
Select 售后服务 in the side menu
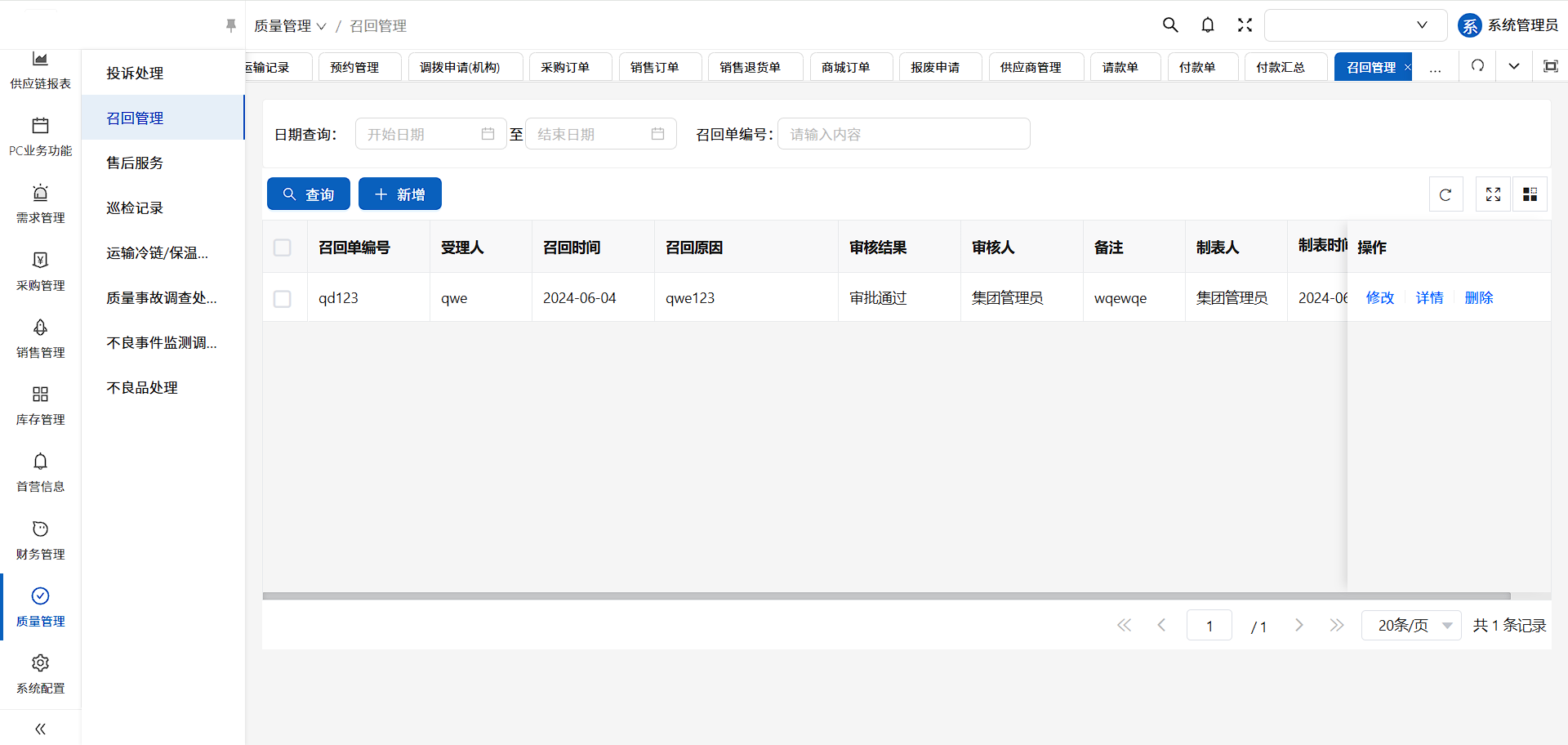pyautogui.click(x=135, y=163)
